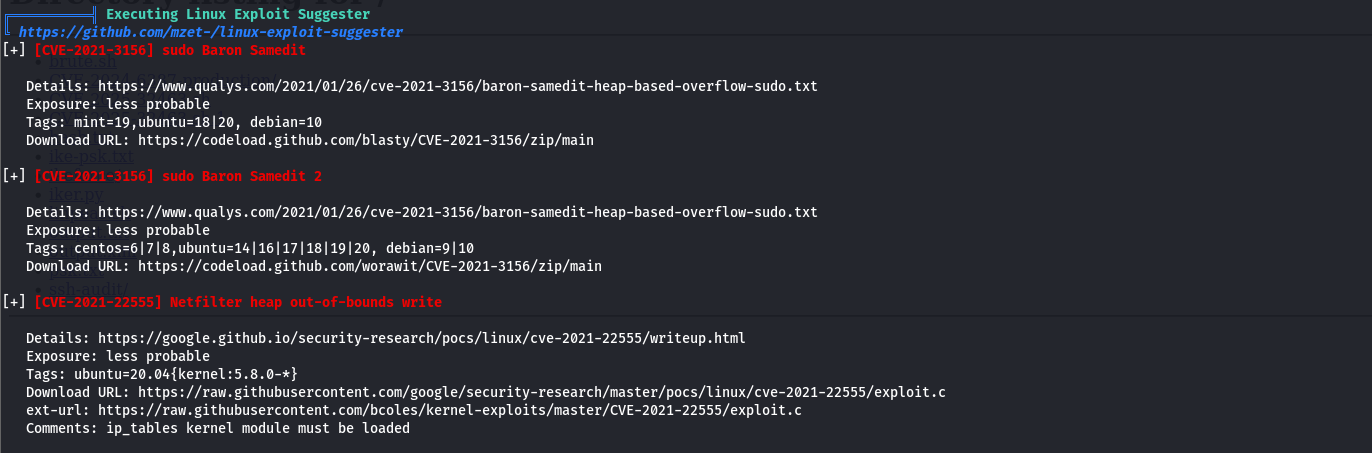
Task: Click the ip_tables kernel module Comments line
Action: click(x=218, y=428)
